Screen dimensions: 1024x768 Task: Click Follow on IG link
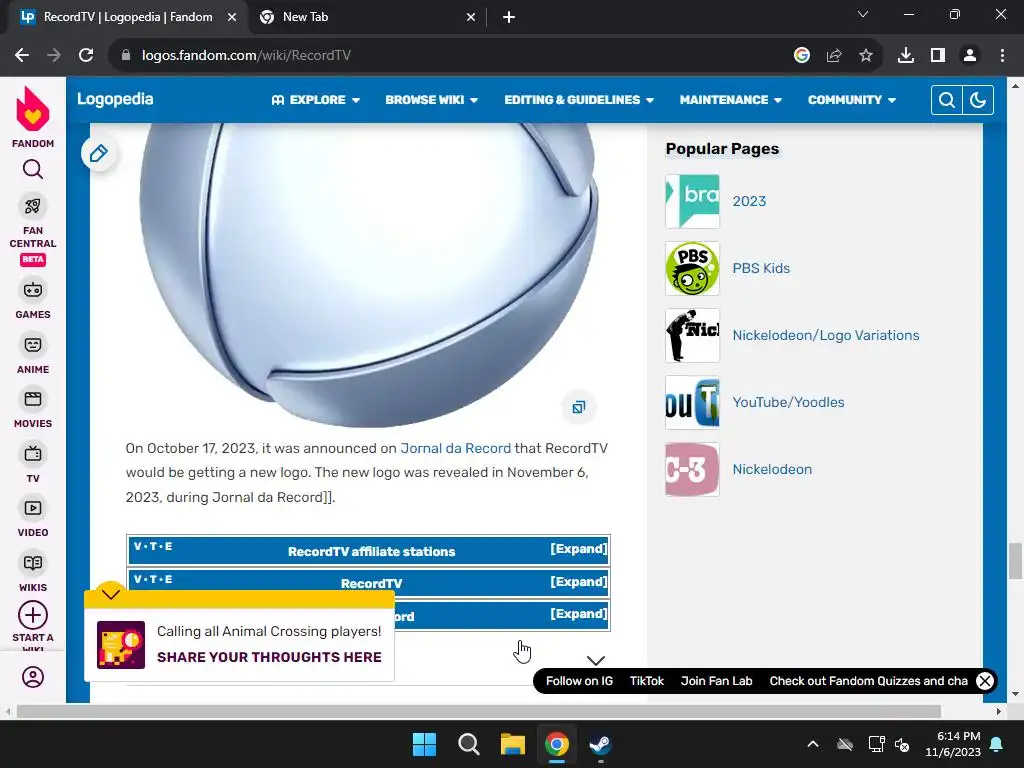[x=579, y=681]
